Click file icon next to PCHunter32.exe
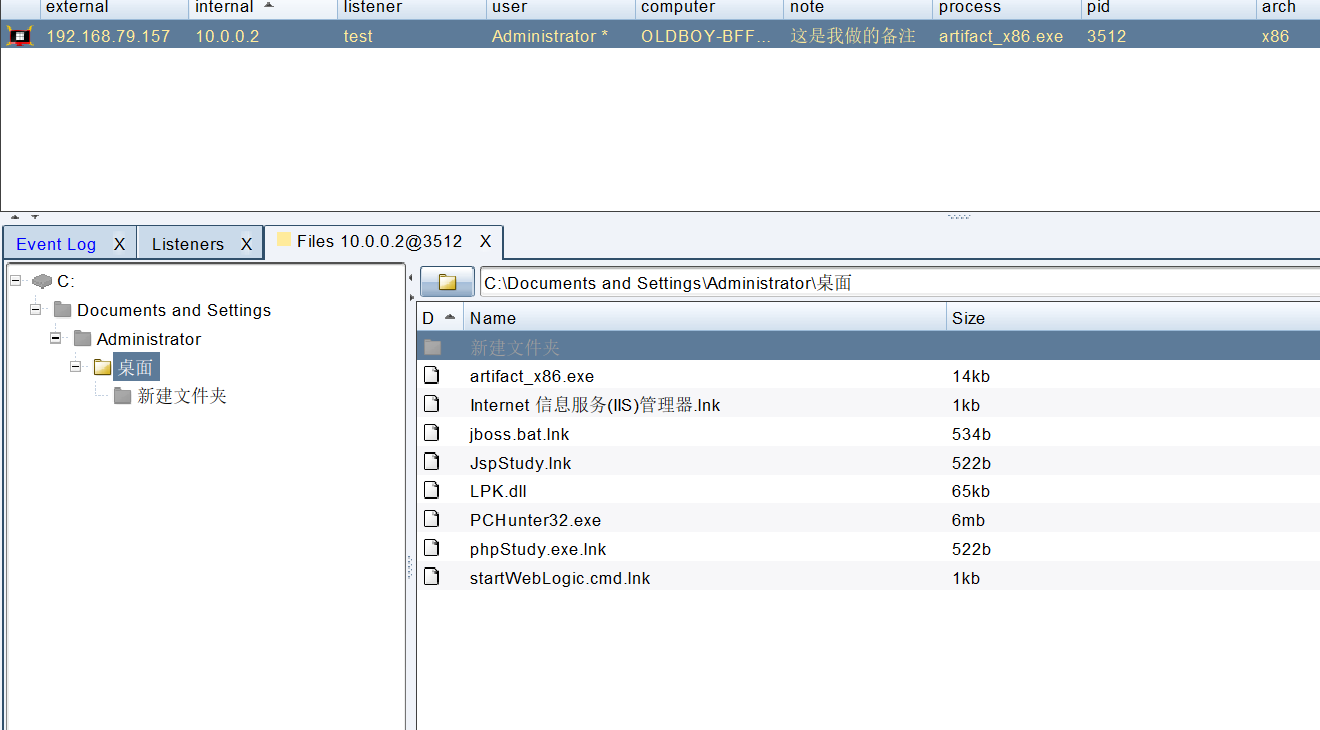The image size is (1320, 730). point(431,519)
